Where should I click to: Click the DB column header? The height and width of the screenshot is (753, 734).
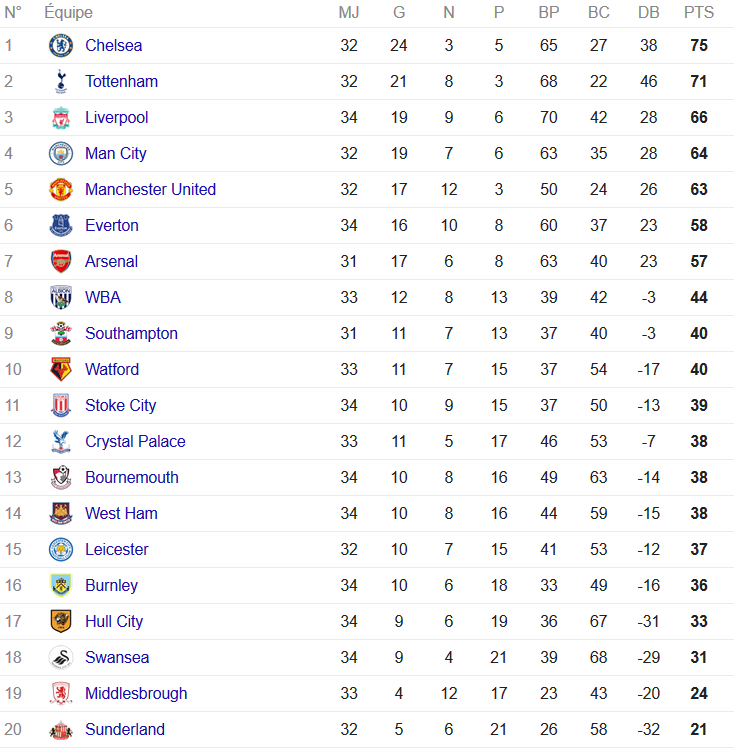pos(649,12)
